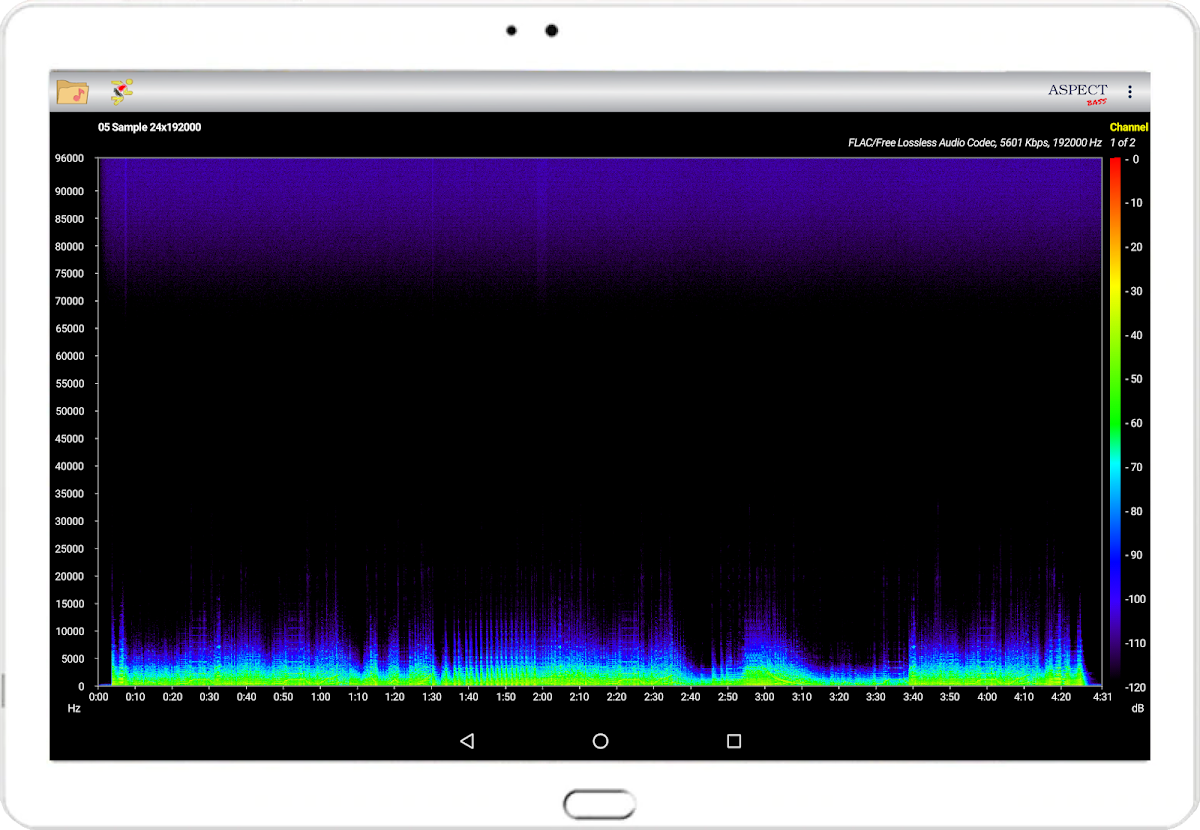Tap the Android recent apps button
This screenshot has height=830, width=1200.
(x=734, y=741)
